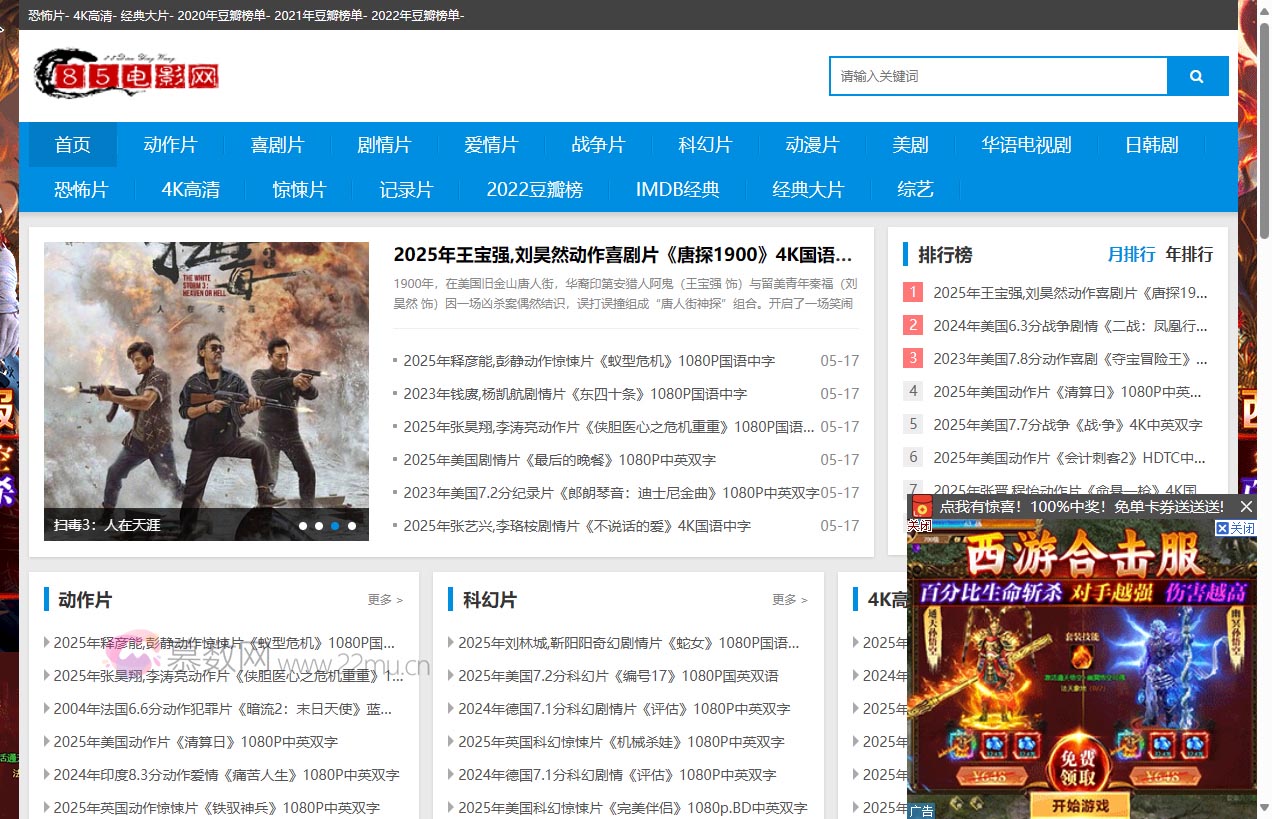Open the 《唐探1900》 headline link
1272x819 pixels.
[622, 254]
